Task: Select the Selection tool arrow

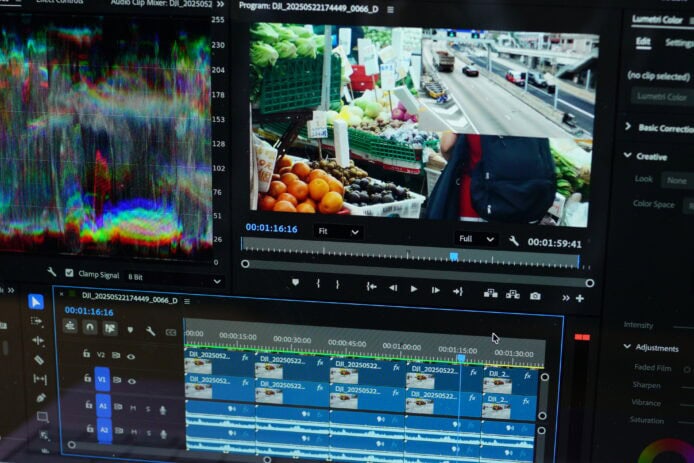Action: click(x=36, y=302)
